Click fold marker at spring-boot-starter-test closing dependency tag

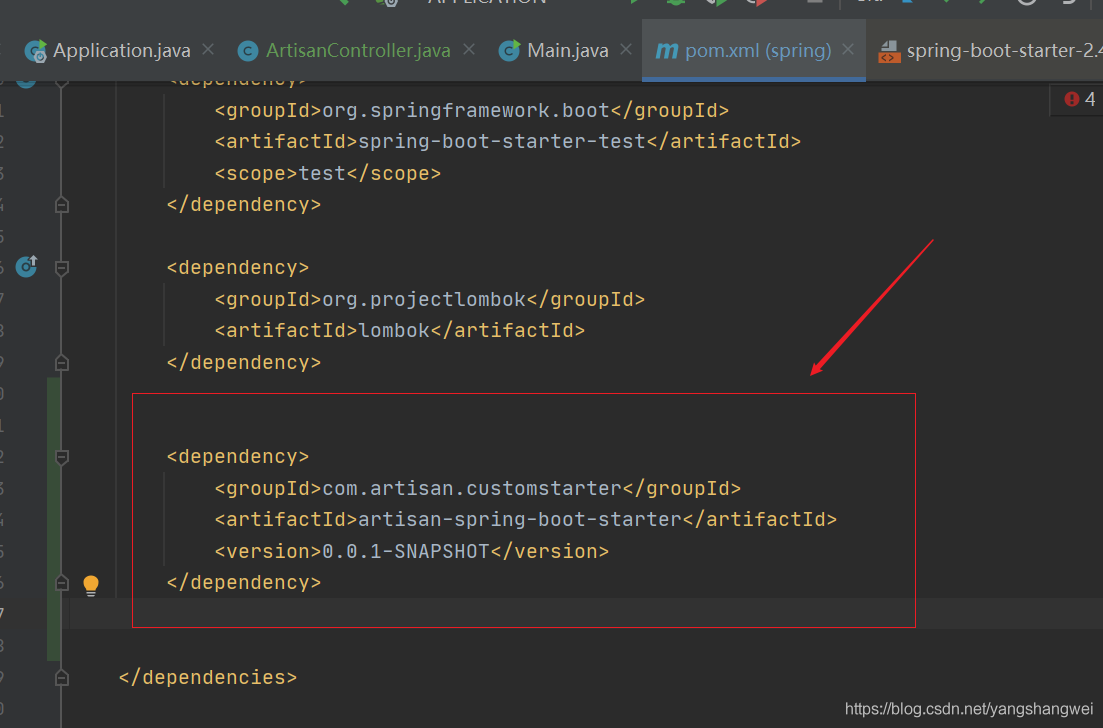coord(62,205)
